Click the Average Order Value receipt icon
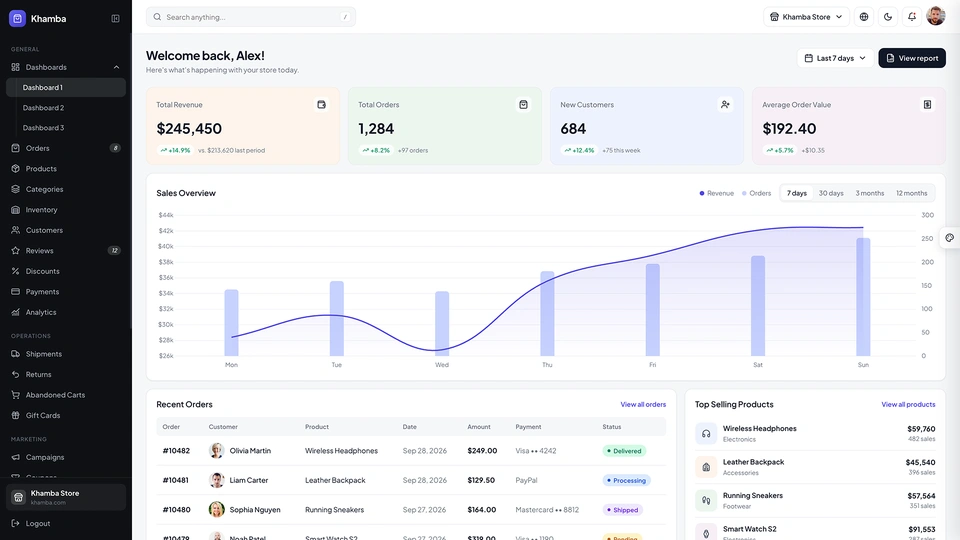 928,105
